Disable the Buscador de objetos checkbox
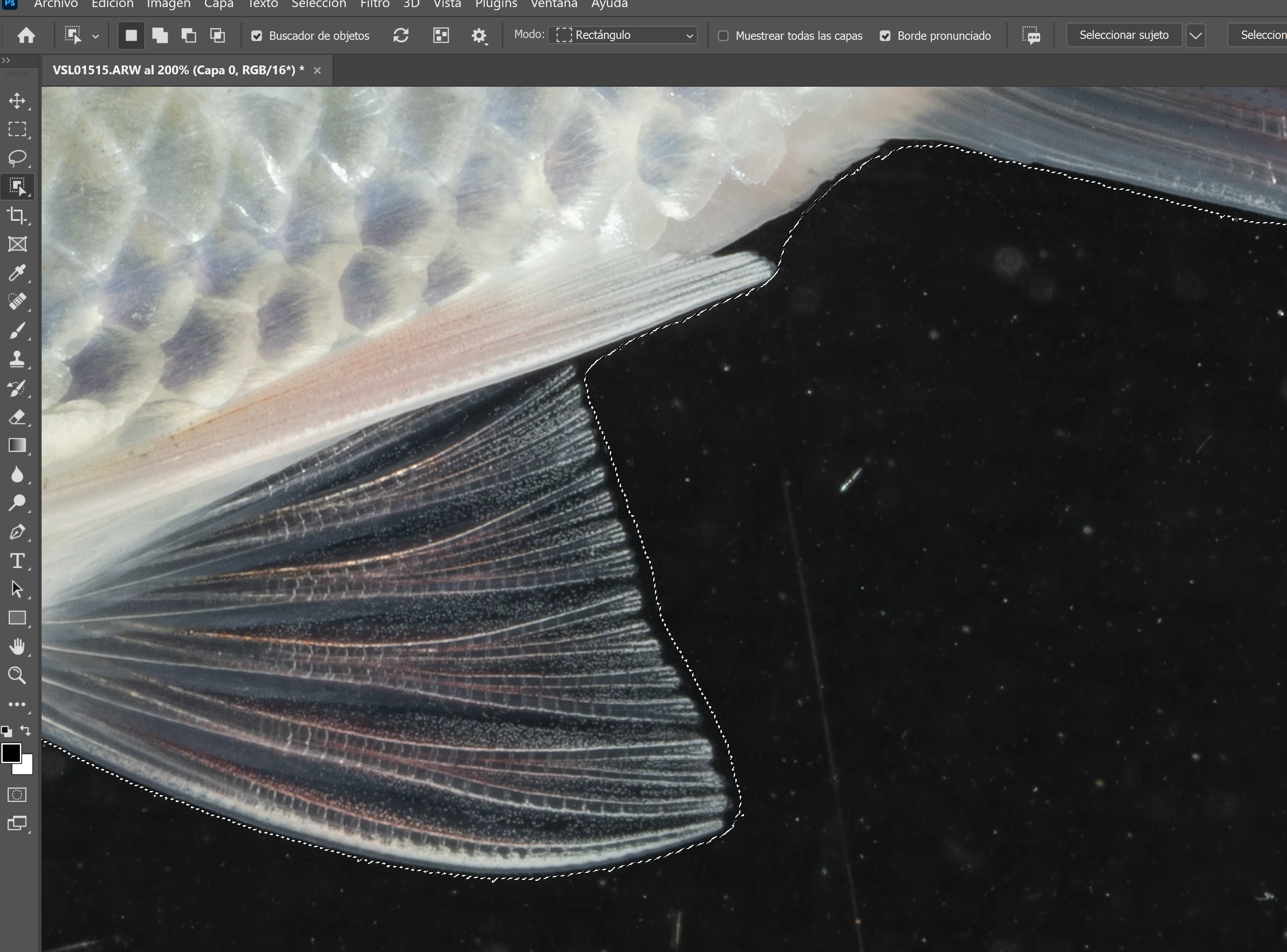This screenshot has width=1287, height=952. point(257,36)
